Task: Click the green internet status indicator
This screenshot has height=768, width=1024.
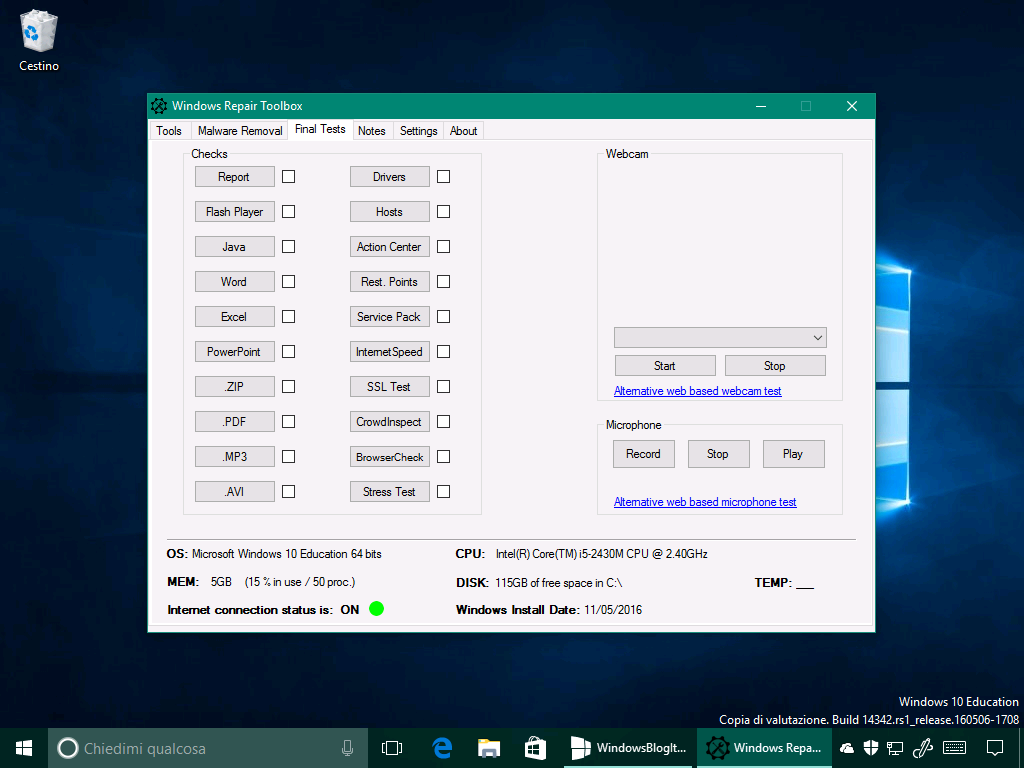Action: tap(376, 609)
